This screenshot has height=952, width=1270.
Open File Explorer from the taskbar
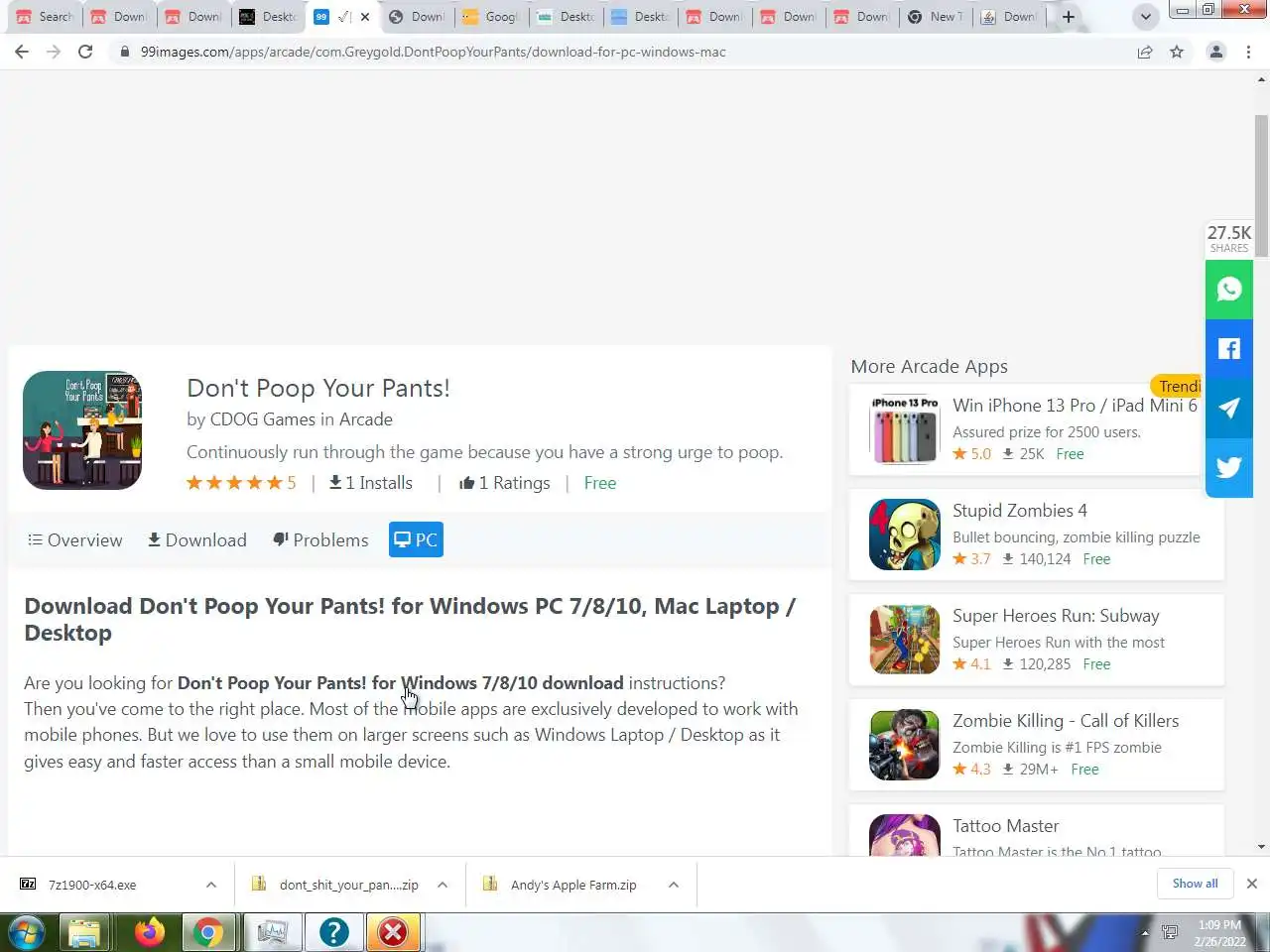[x=85, y=932]
